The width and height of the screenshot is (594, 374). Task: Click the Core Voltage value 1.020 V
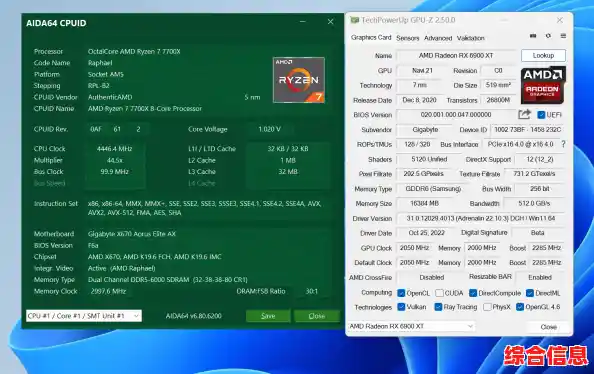coord(269,129)
